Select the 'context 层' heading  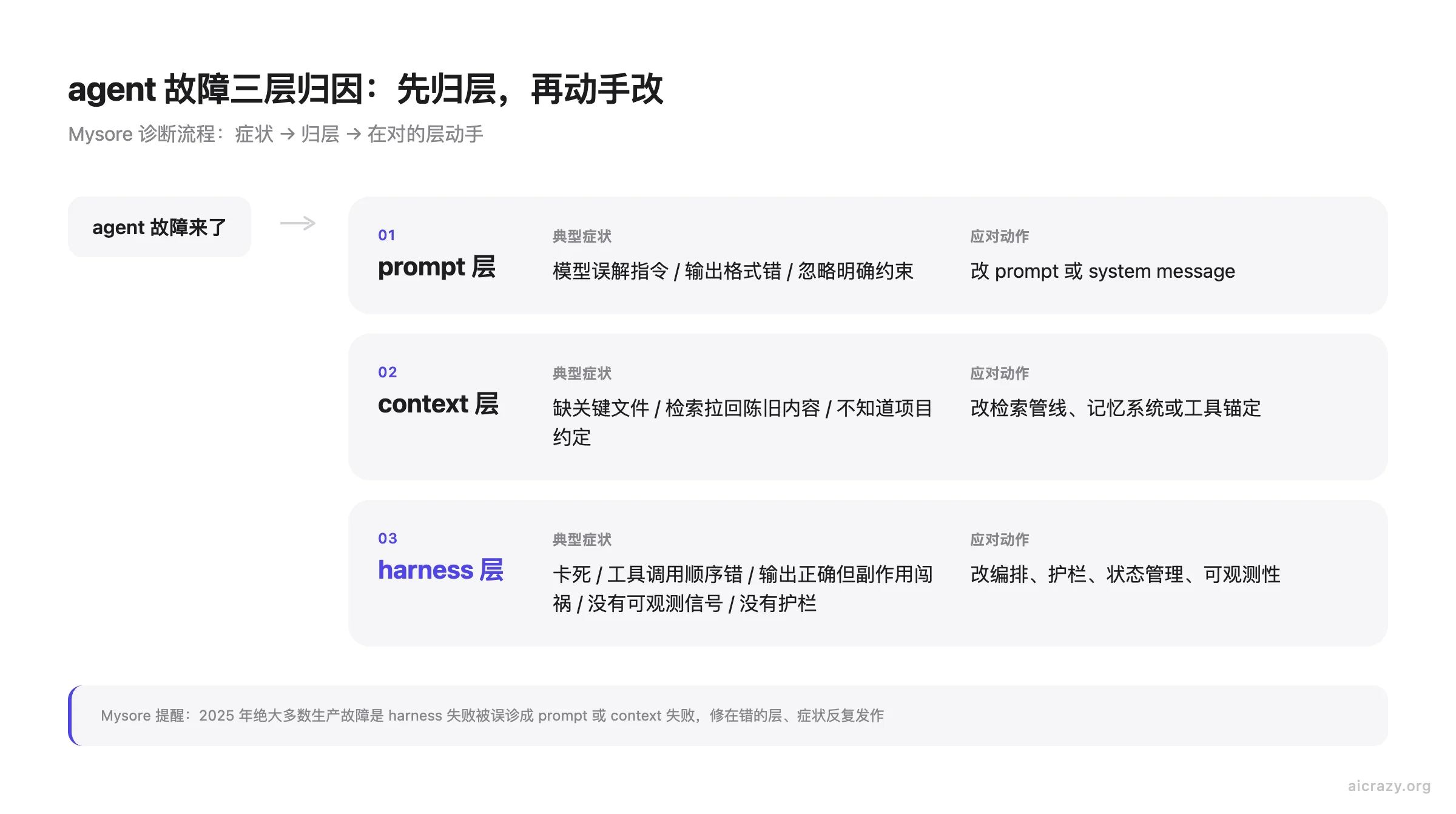pyautogui.click(x=438, y=404)
